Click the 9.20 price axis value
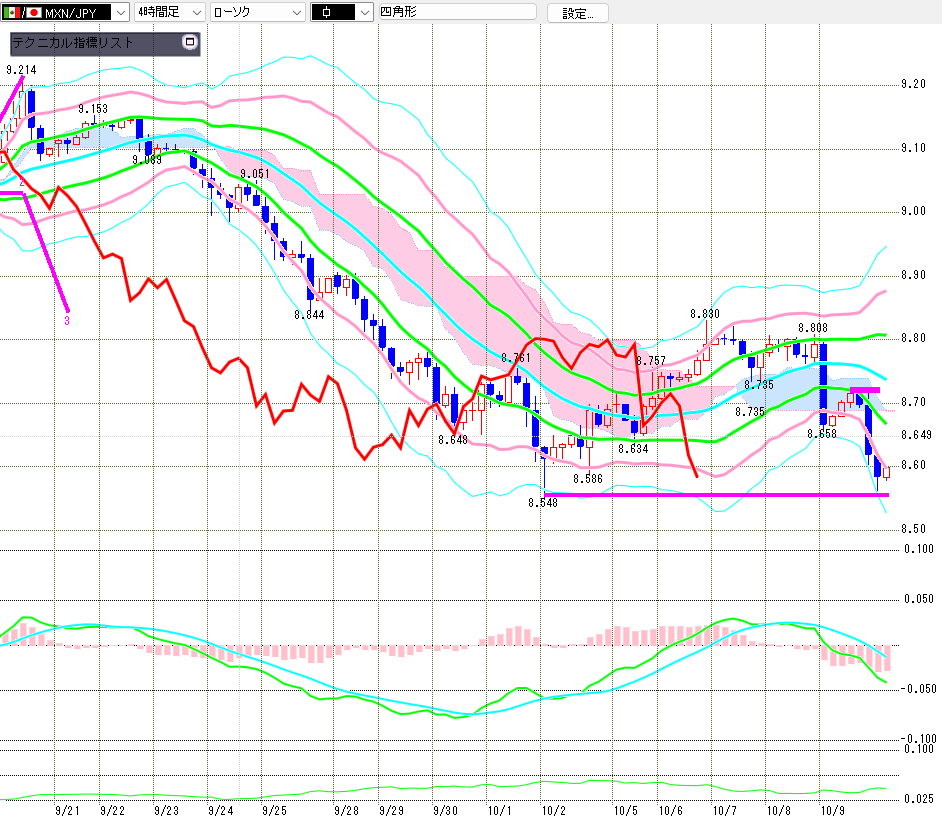The width and height of the screenshot is (942, 818). point(913,84)
